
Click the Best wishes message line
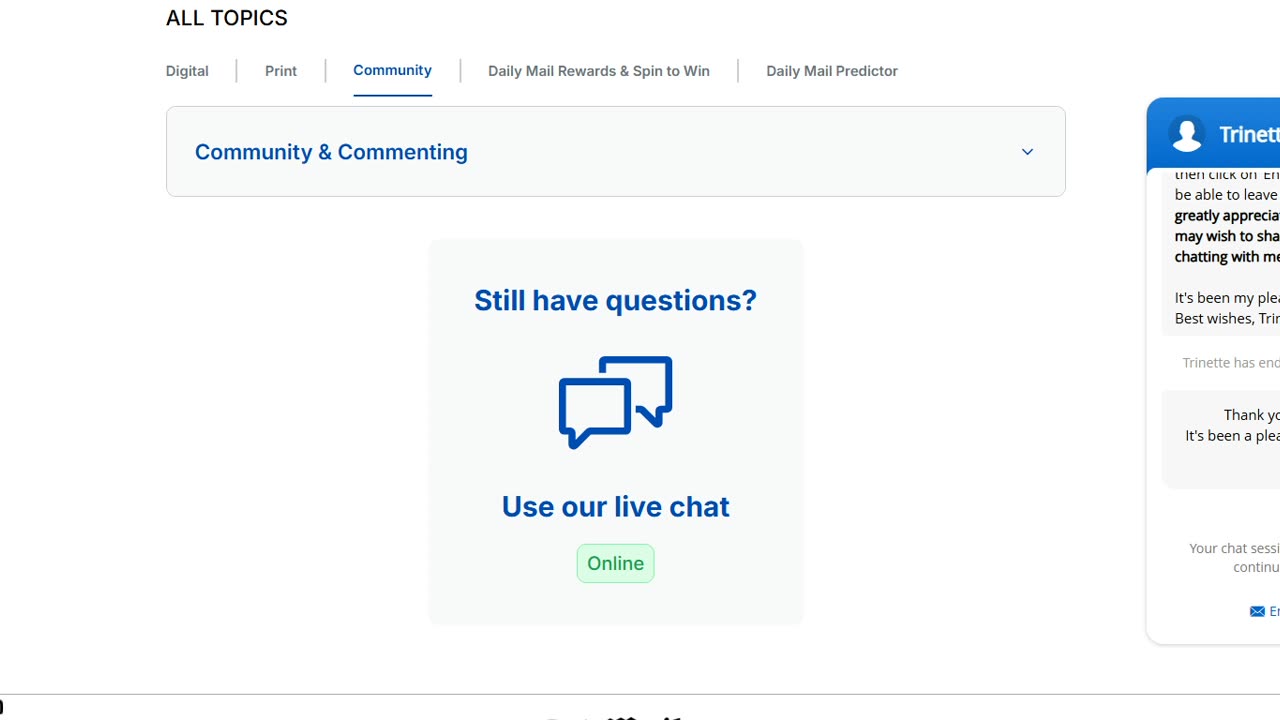pyautogui.click(x=1227, y=318)
